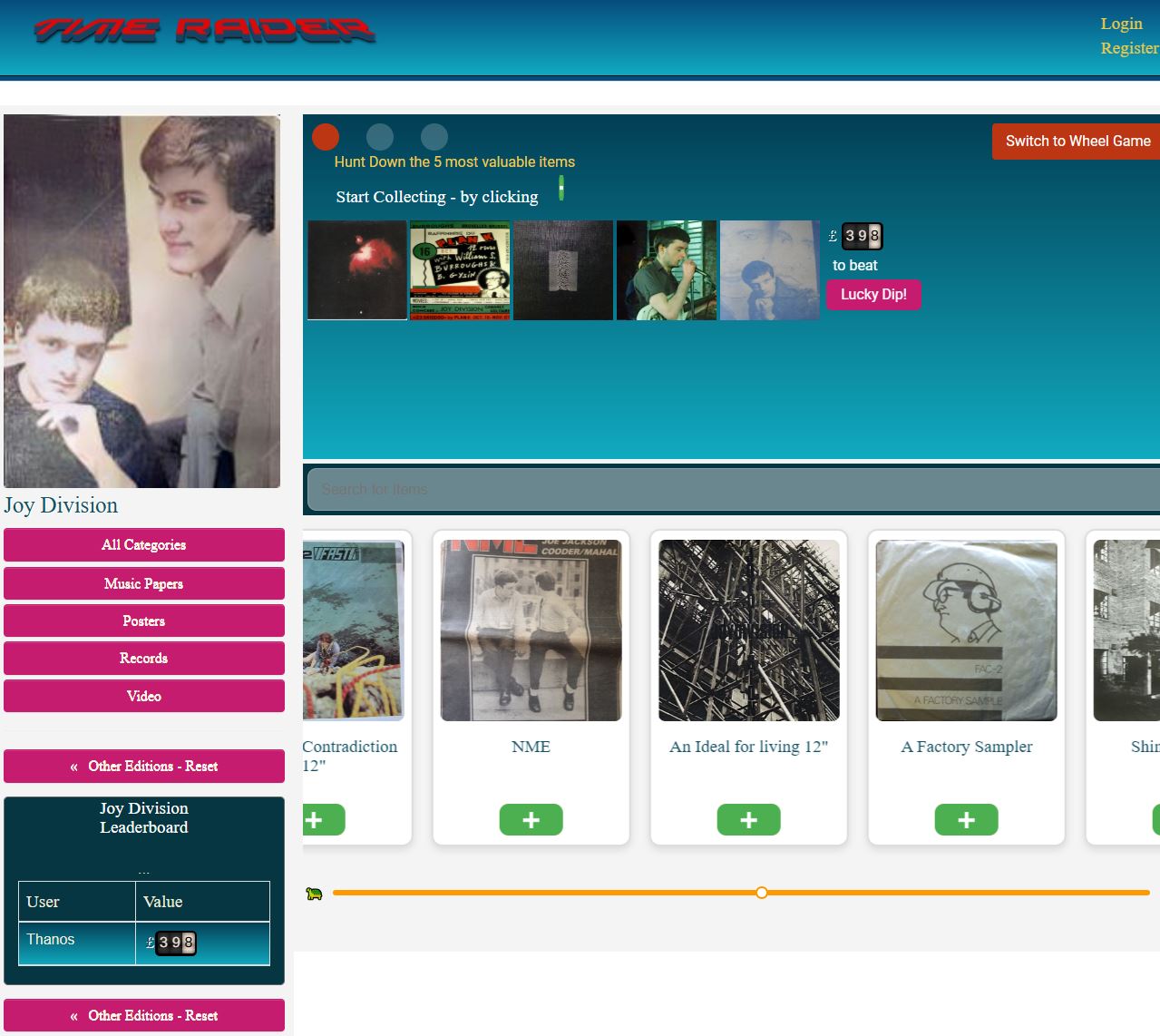Switch to Wheel Game

pyautogui.click(x=1077, y=141)
